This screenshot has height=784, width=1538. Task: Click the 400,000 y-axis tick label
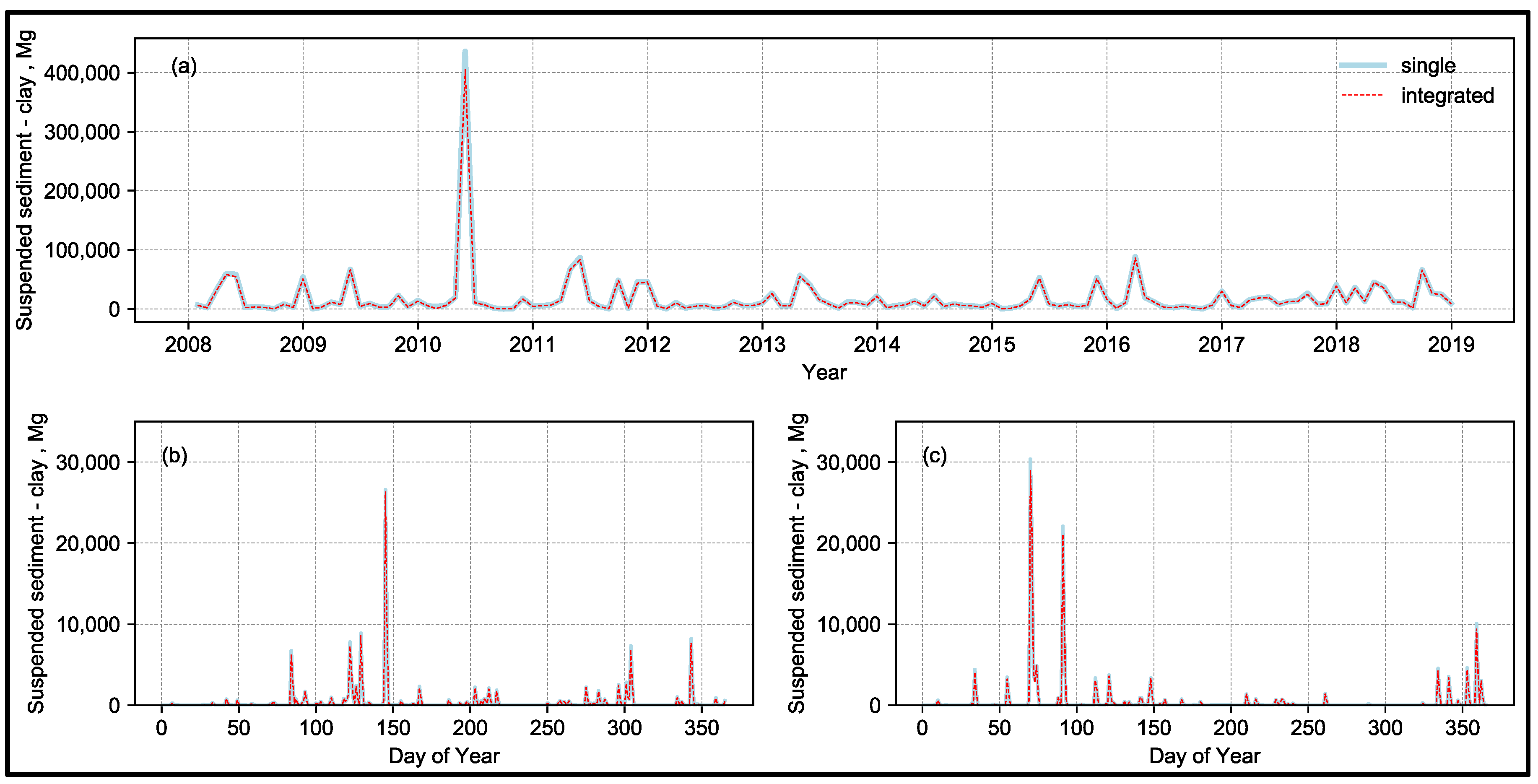[x=82, y=73]
